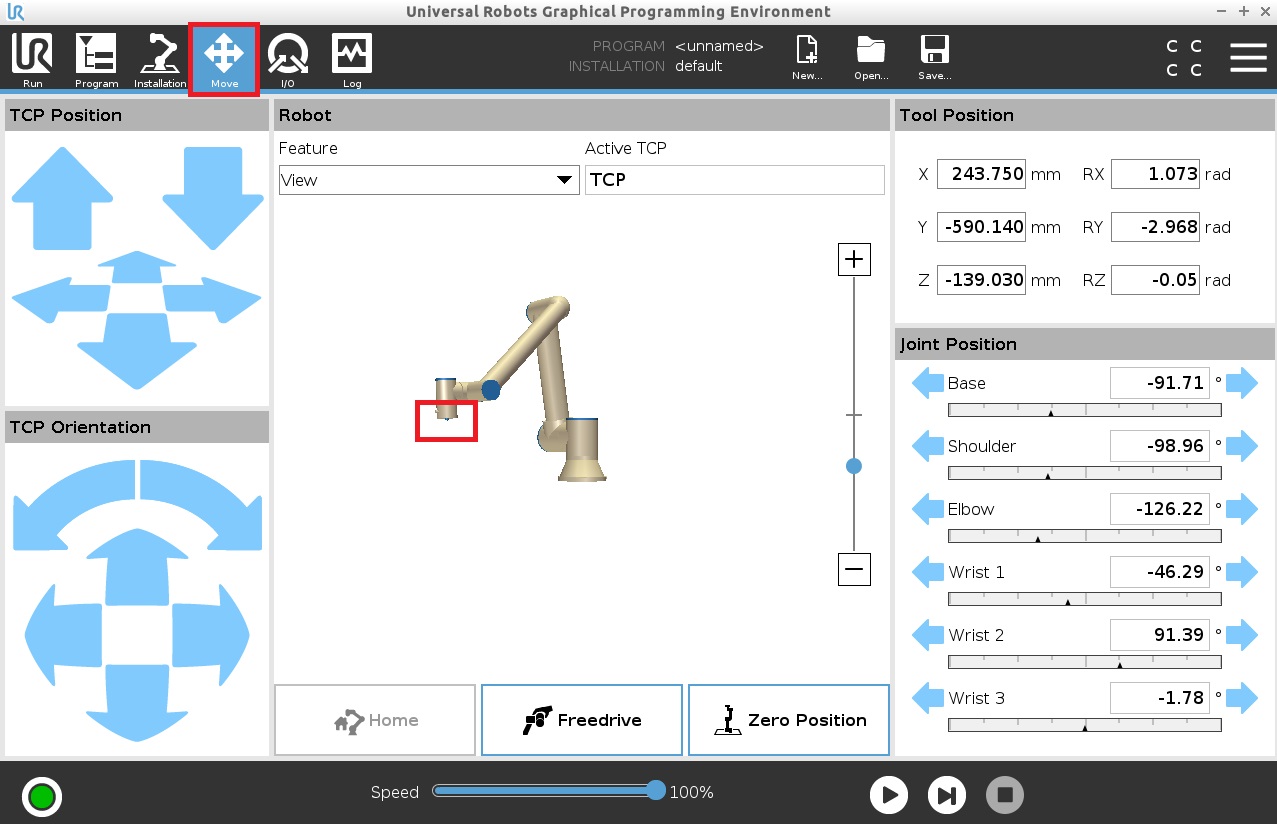The image size is (1277, 824).
Task: Click the Open folder icon
Action: coord(871,58)
